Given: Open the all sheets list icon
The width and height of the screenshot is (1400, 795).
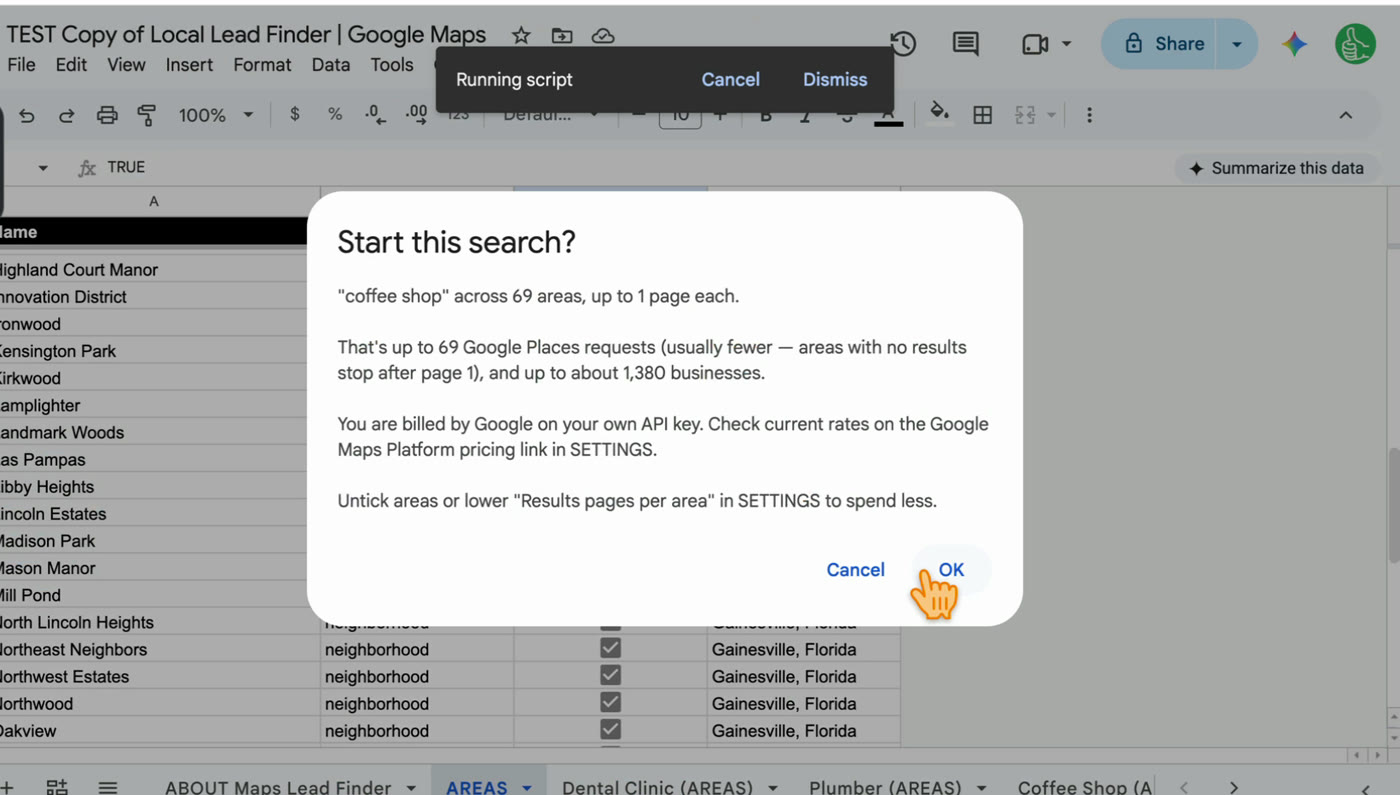Looking at the screenshot, I should click(108, 787).
